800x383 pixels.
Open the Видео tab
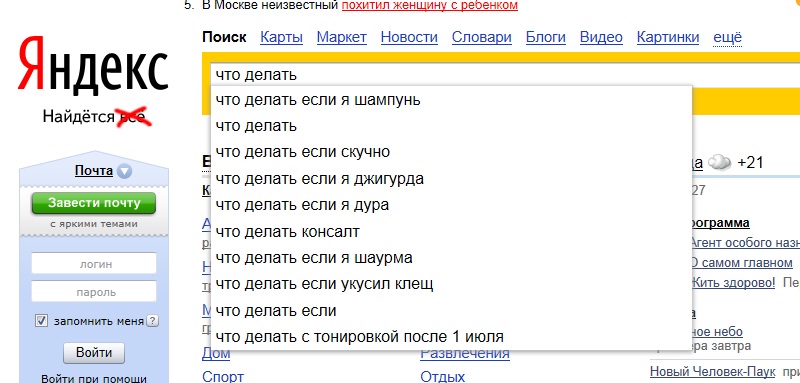(601, 37)
